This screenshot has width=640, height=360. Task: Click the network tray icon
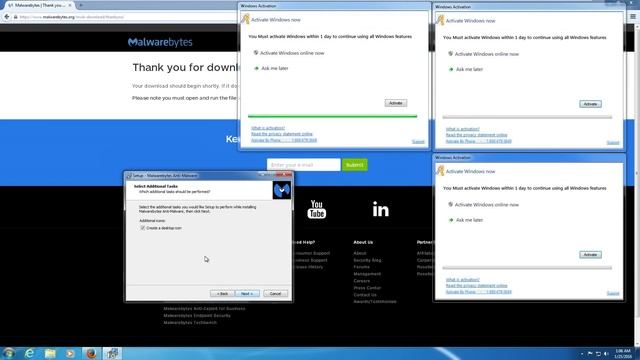598,354
